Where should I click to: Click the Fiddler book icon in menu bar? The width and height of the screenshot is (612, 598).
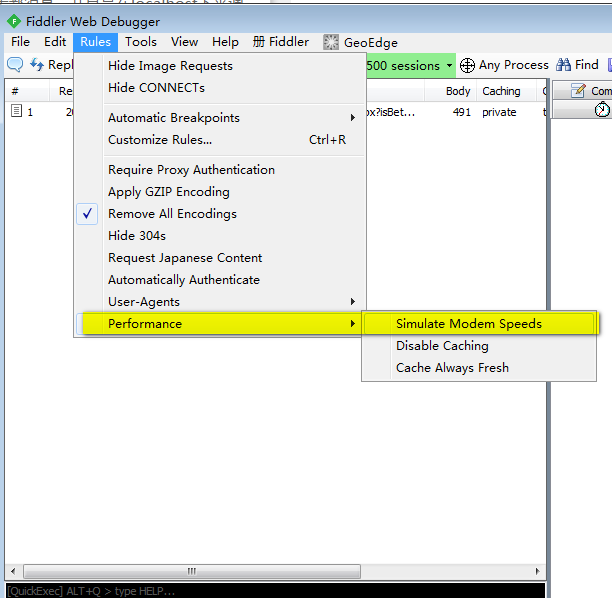258,41
